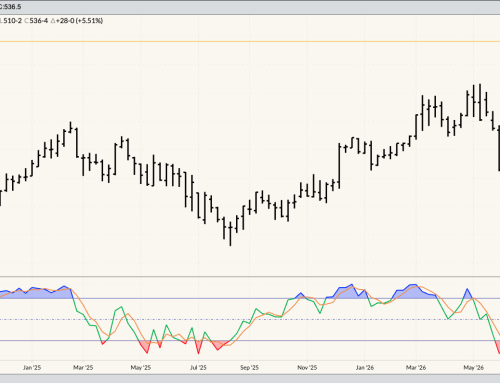Image resolution: width=500 pixels, height=383 pixels.
Task: Select the orange horizontal line on price chart
Action: pos(250,42)
